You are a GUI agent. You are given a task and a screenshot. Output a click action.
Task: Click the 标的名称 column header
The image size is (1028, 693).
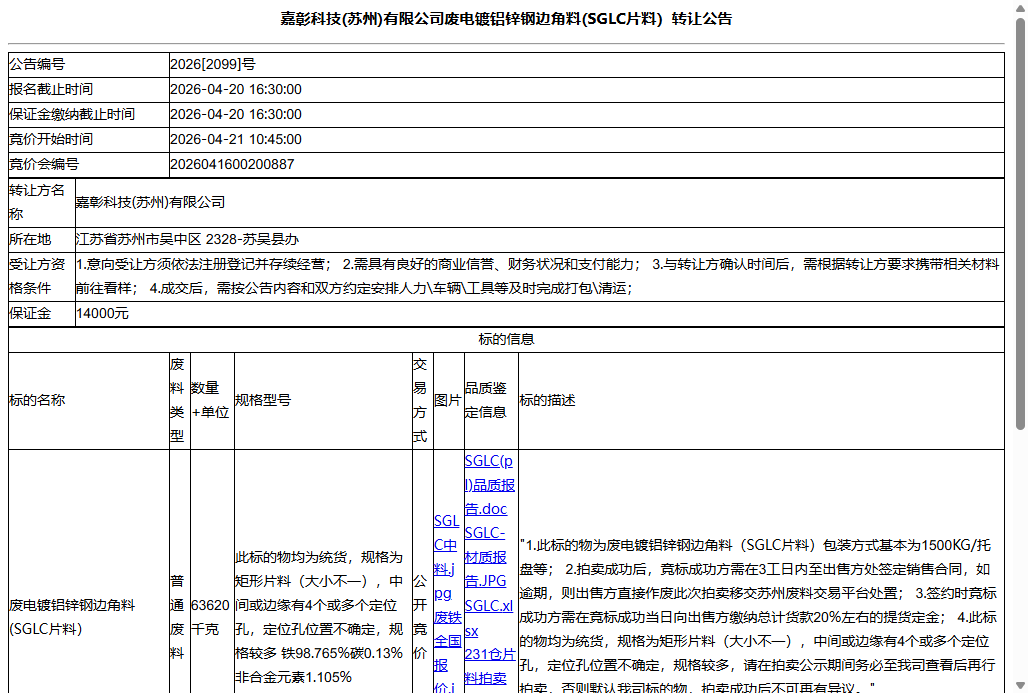pos(37,400)
